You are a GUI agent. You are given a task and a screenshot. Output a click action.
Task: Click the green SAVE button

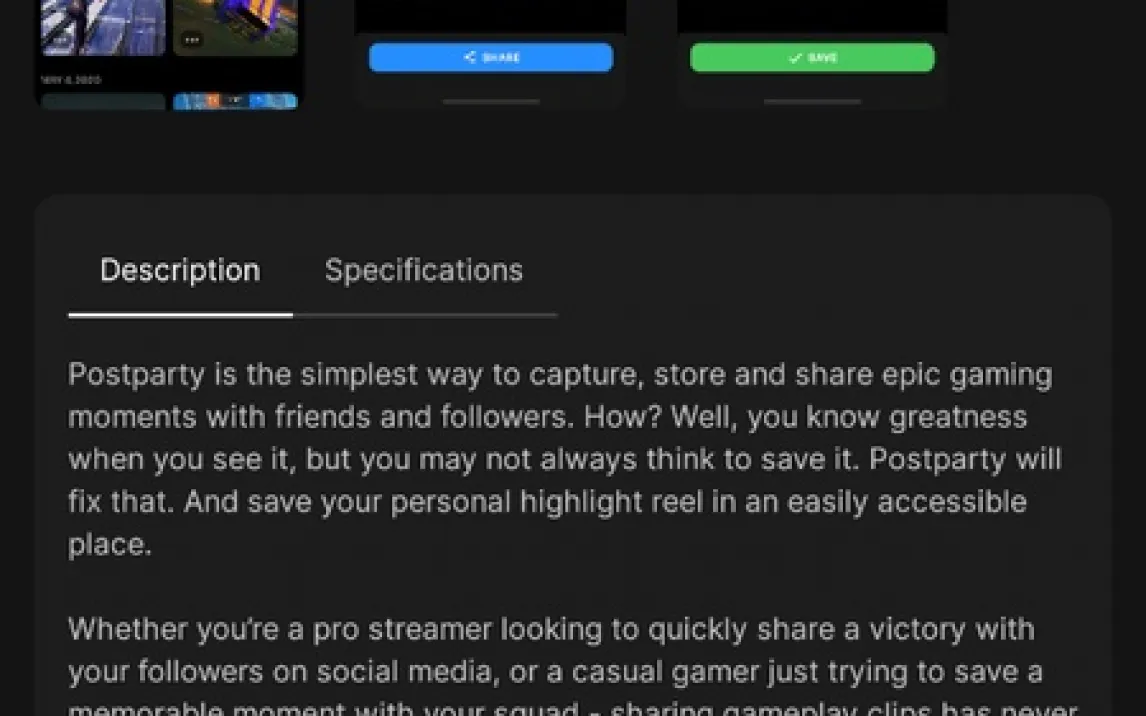(x=812, y=58)
